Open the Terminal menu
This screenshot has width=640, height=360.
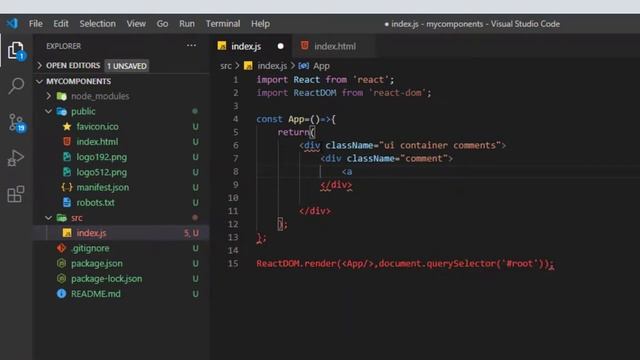223,24
